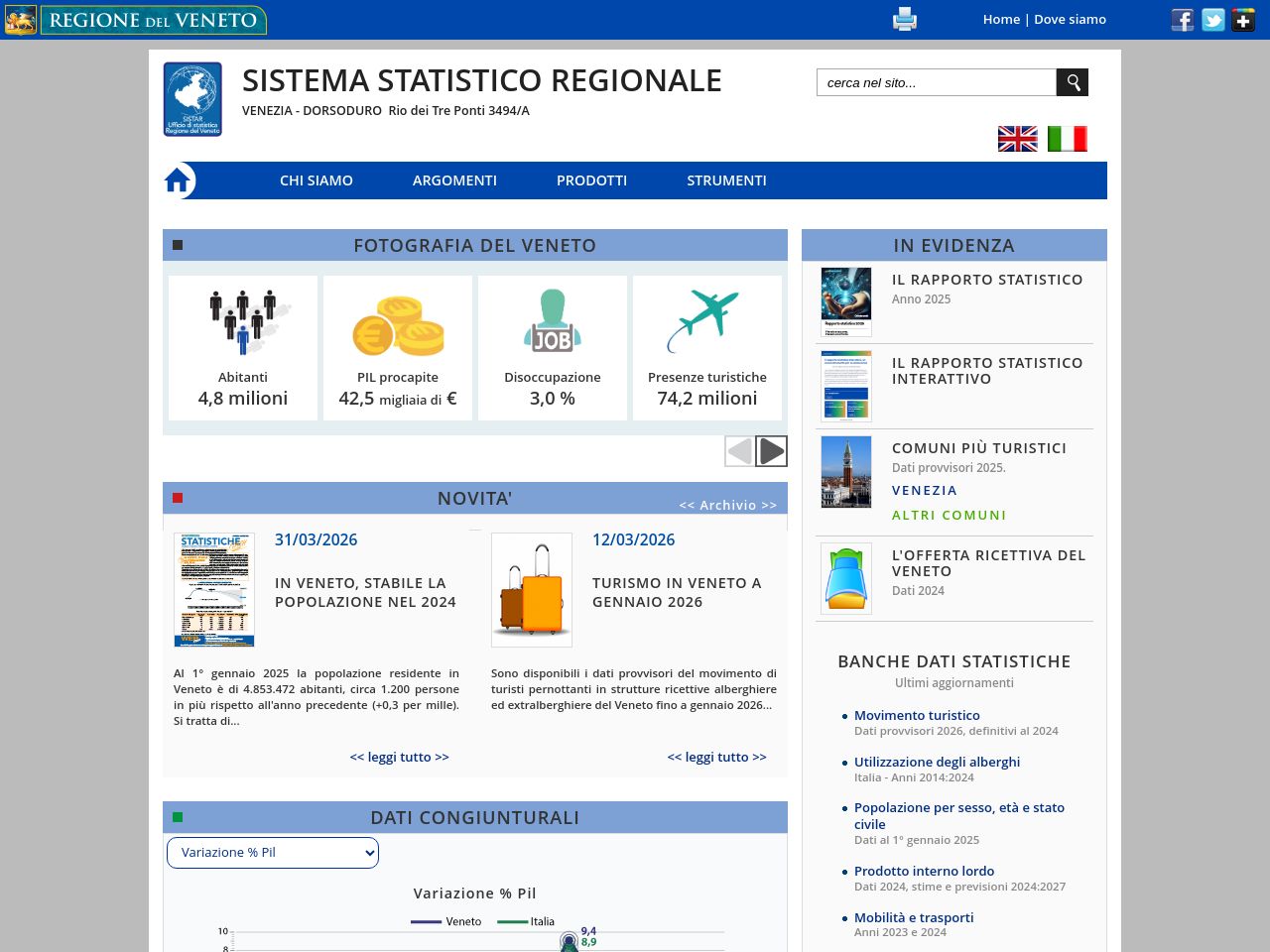Open the Rapporto Statistico 2025 thumbnail
The width and height of the screenshot is (1270, 952).
tap(845, 301)
